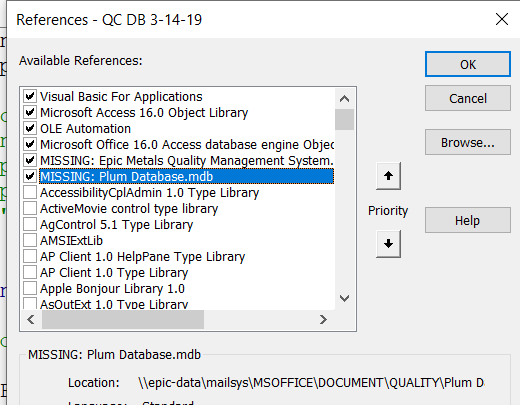Image resolution: width=520 pixels, height=405 pixels.
Task: Enable the AMSIExtLib reference checkbox
Action: point(30,240)
